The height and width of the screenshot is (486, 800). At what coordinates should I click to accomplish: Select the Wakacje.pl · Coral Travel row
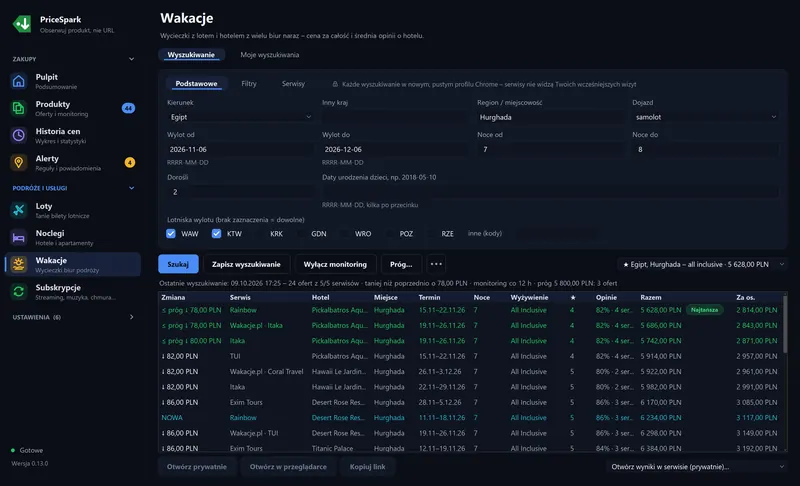point(470,372)
